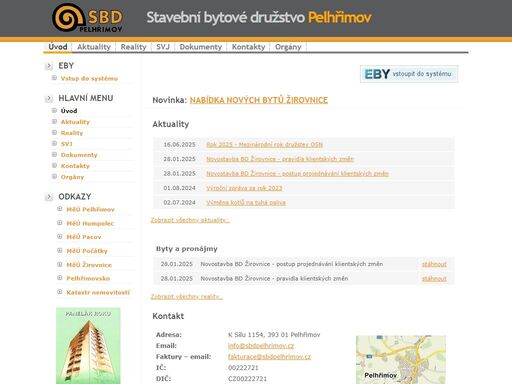512x384 pixels.
Task: Open the 16.06.2025 Rok 2025 družstev news item
Action: (264, 145)
